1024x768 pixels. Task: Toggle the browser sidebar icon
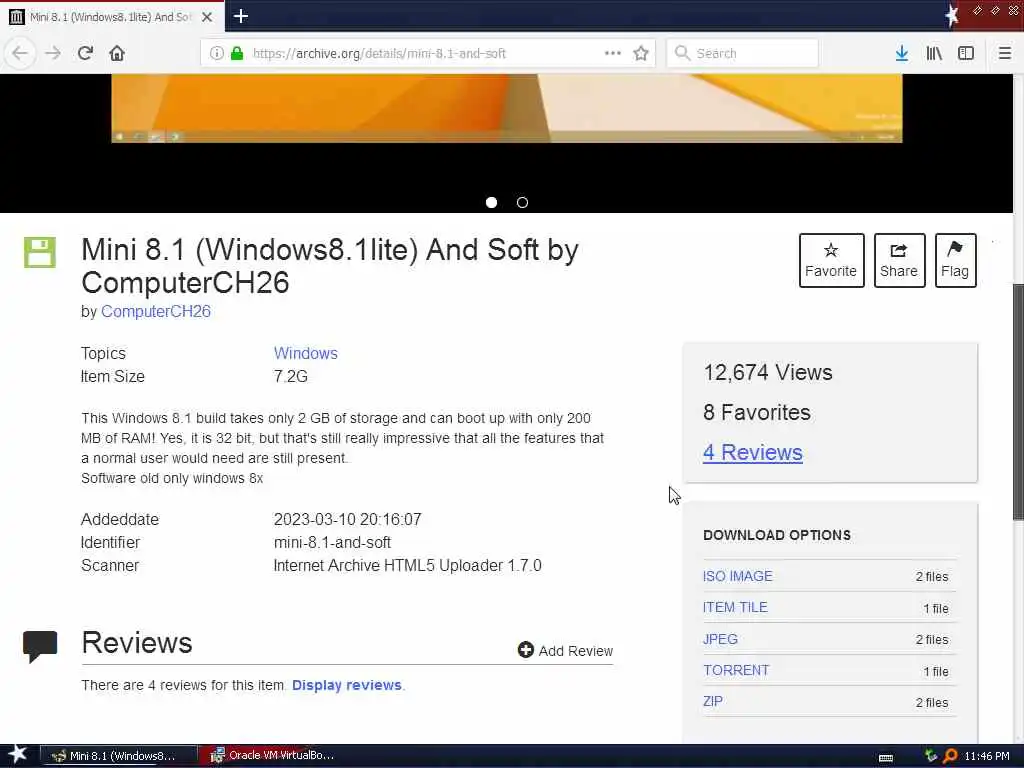click(x=966, y=53)
